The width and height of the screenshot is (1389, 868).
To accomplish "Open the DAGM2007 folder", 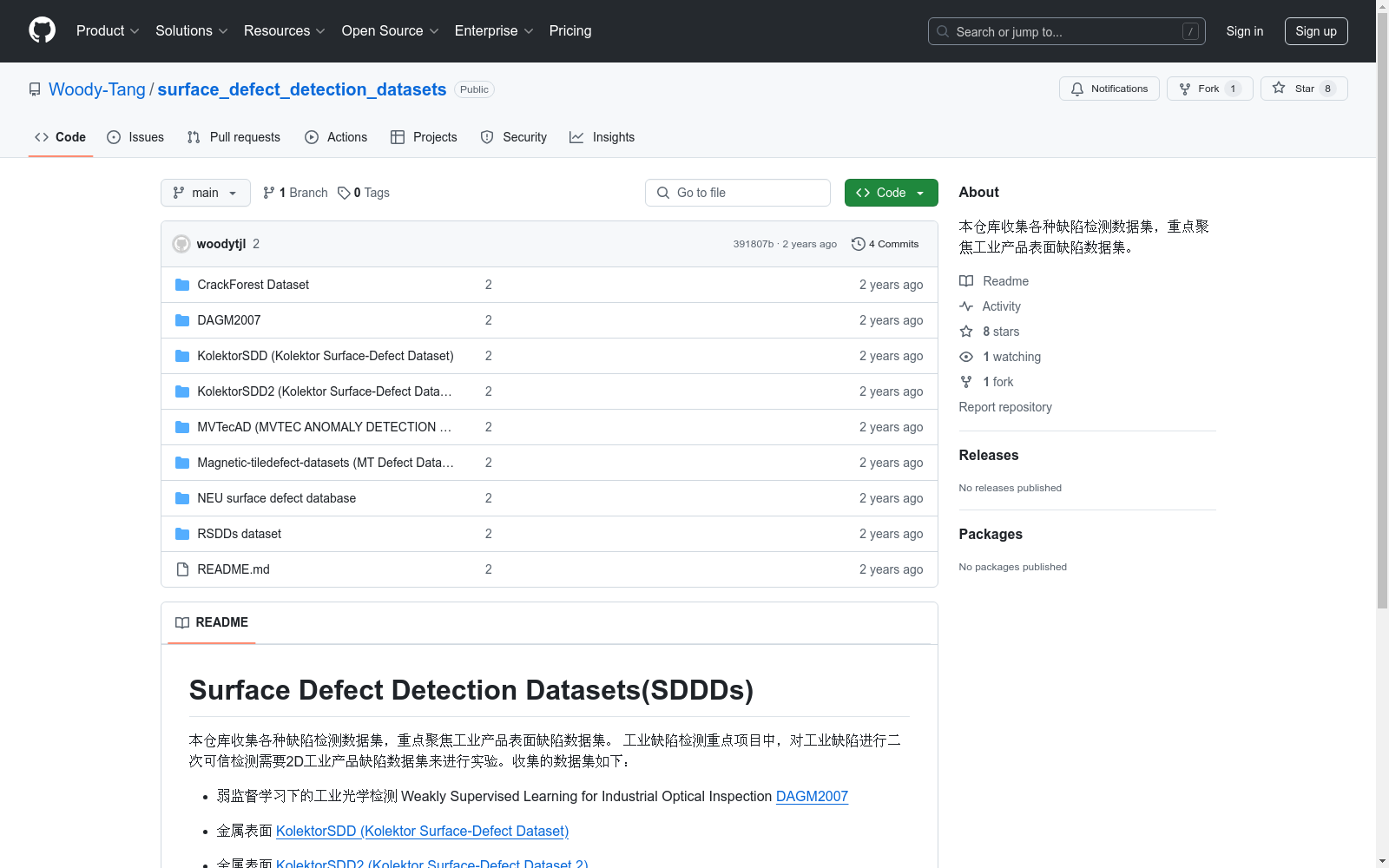I will (229, 320).
